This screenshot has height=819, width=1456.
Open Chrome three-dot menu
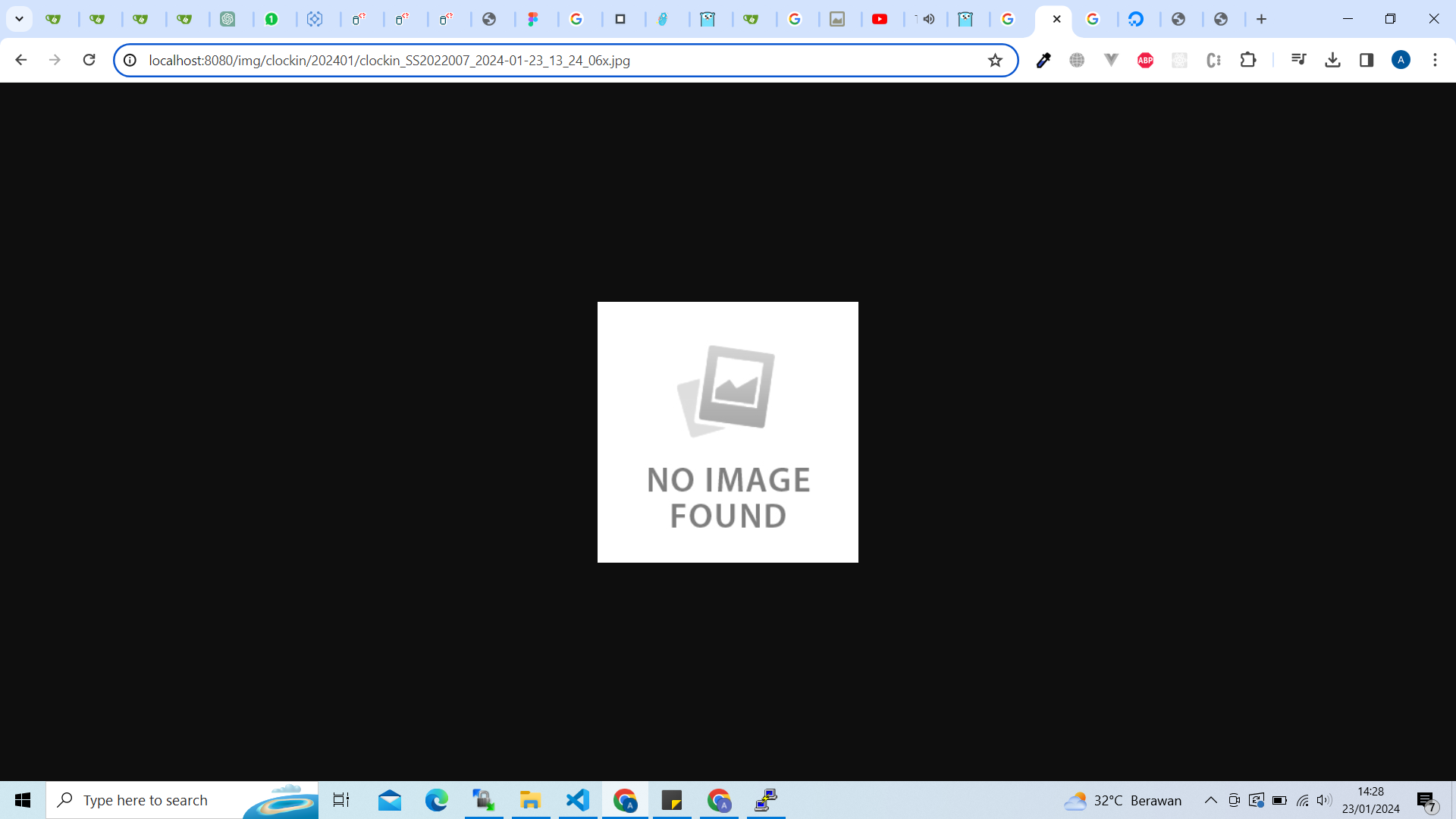[1435, 60]
